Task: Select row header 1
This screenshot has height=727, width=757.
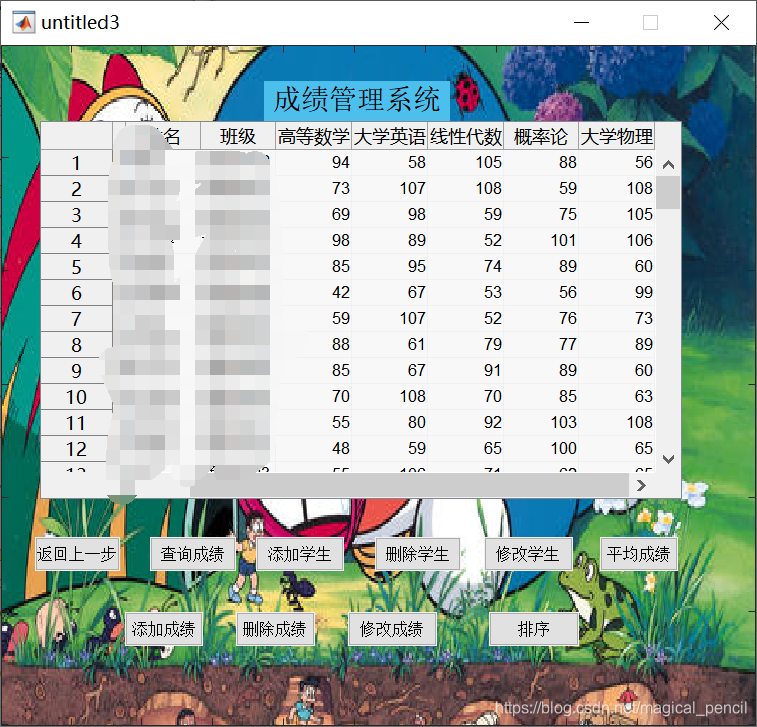Action: (x=76, y=163)
